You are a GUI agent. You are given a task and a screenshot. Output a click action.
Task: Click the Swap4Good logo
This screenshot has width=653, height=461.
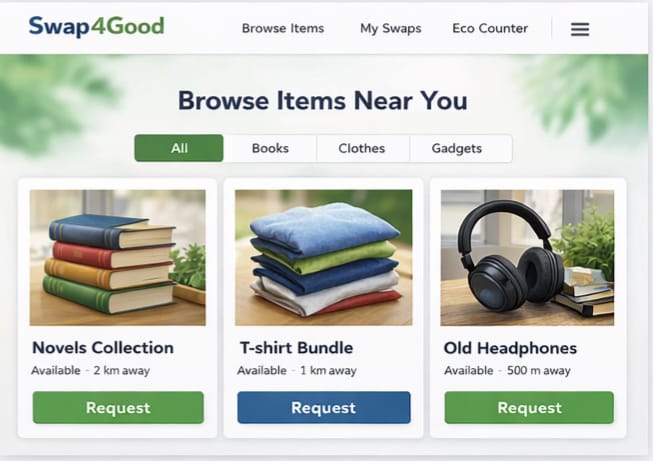(97, 27)
